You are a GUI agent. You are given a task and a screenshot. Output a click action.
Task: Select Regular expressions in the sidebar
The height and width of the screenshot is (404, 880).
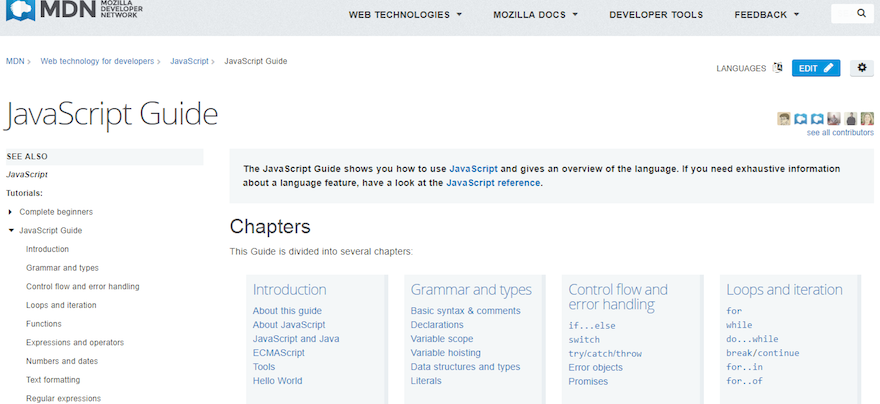point(63,398)
